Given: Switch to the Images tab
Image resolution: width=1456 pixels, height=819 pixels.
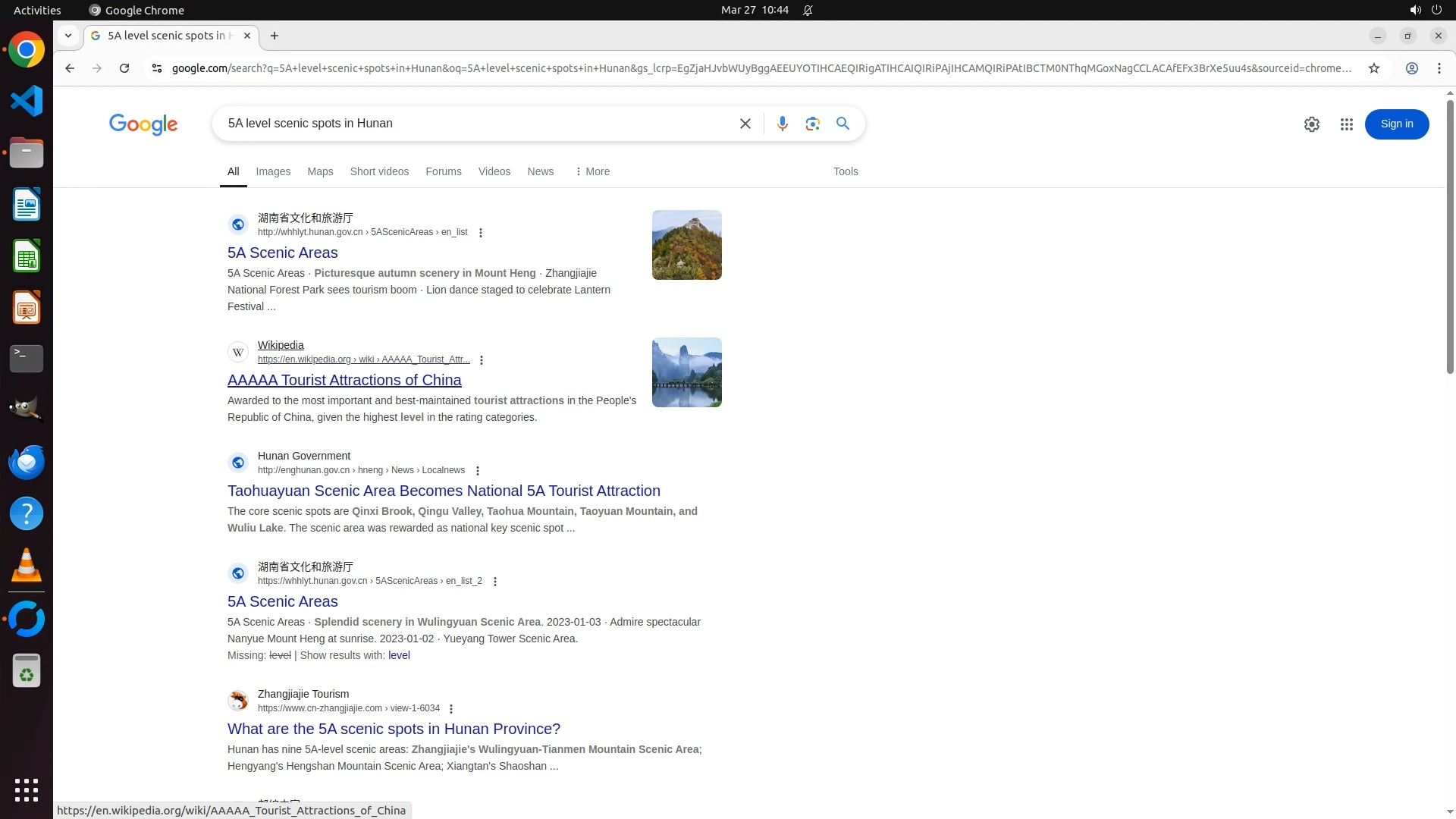Looking at the screenshot, I should point(273,171).
